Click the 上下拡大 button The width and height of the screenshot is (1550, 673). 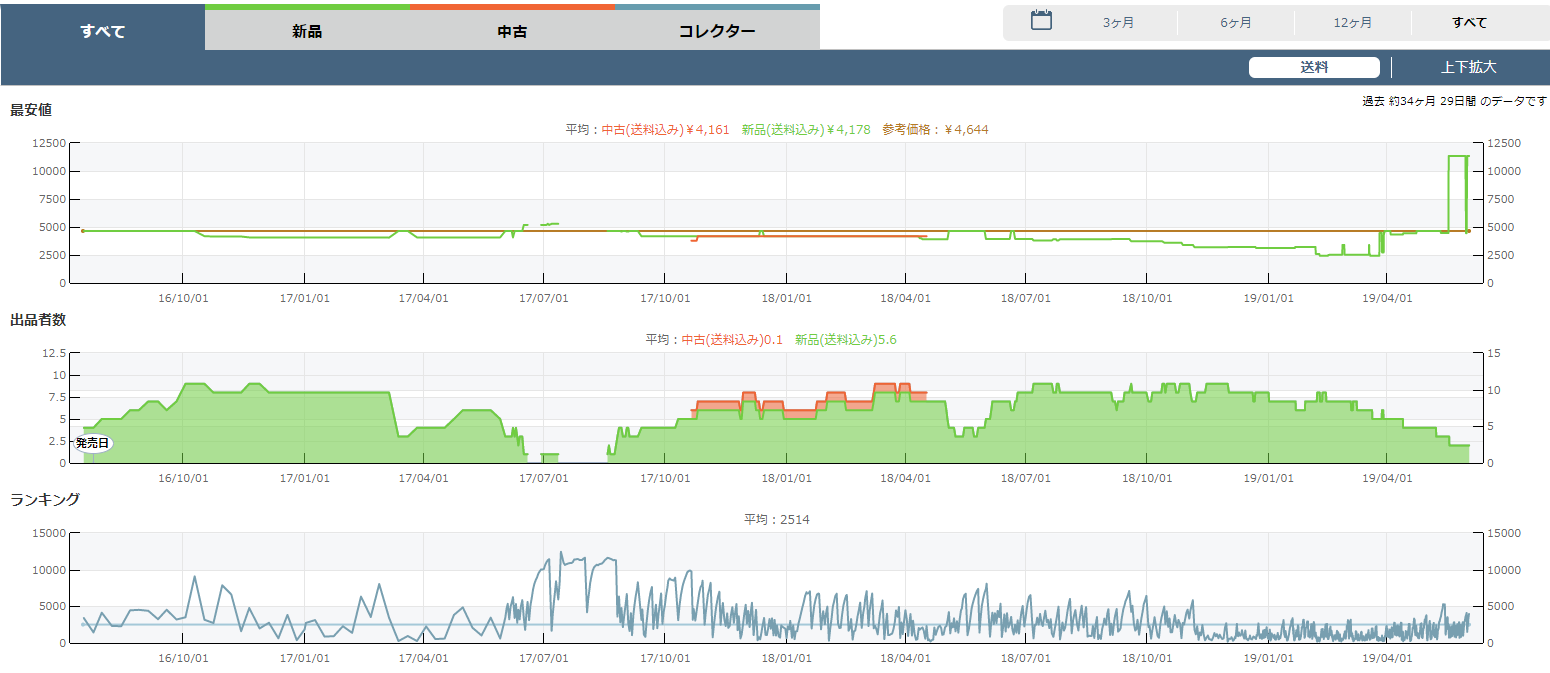[1468, 68]
